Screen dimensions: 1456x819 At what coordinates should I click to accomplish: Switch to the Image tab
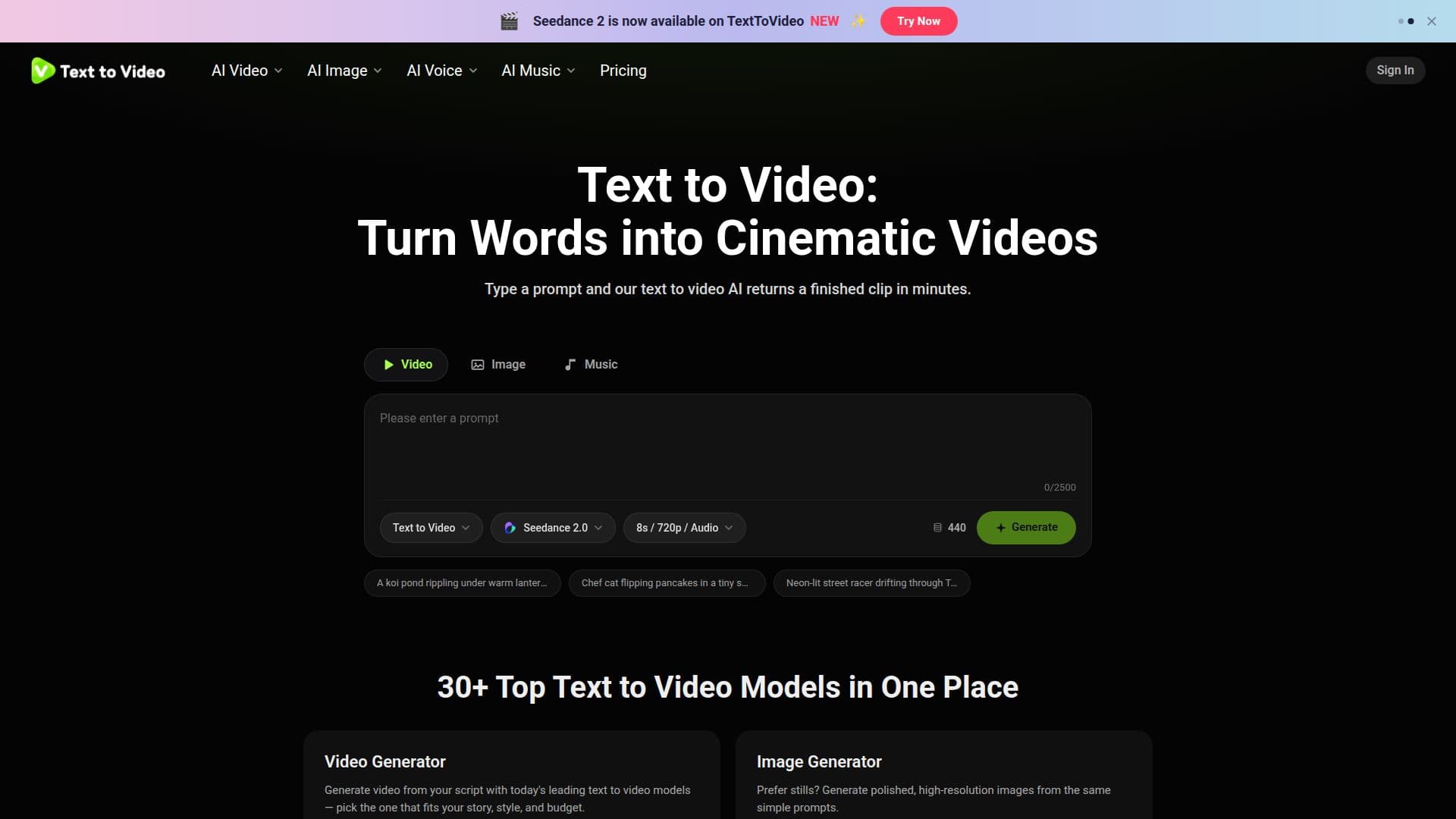point(498,365)
